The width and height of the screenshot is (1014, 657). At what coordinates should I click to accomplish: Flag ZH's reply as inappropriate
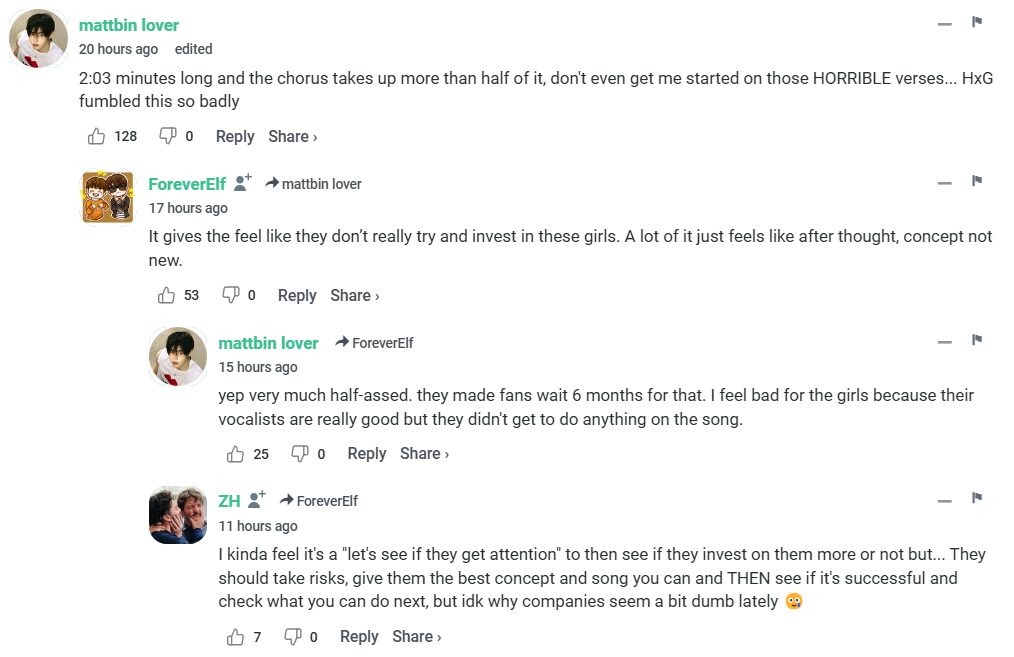(977, 498)
